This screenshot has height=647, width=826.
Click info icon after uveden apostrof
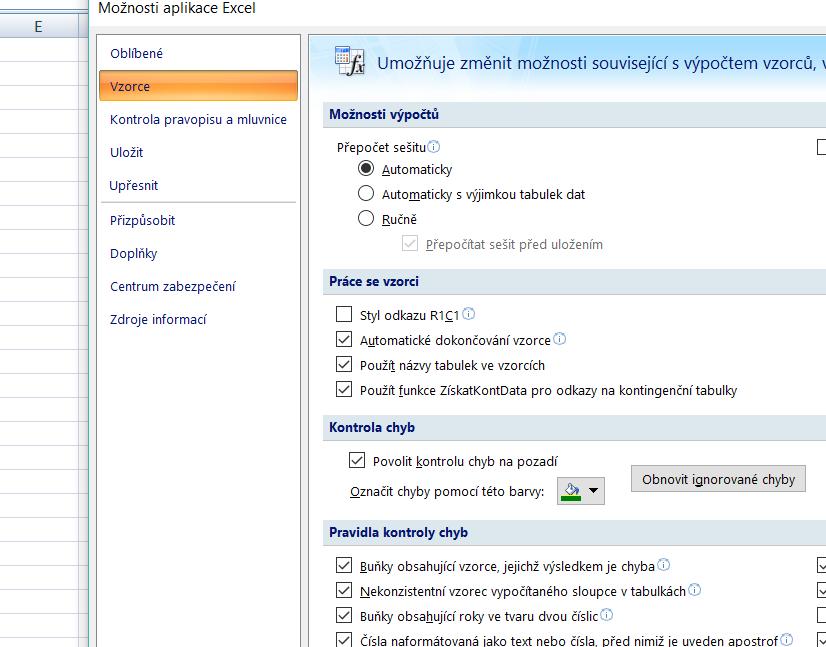click(786, 640)
